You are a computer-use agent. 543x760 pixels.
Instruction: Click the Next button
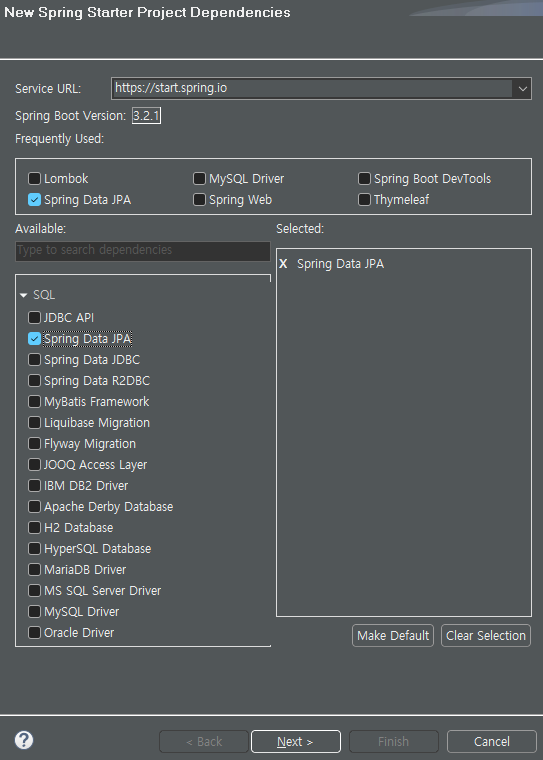pyautogui.click(x=296, y=742)
